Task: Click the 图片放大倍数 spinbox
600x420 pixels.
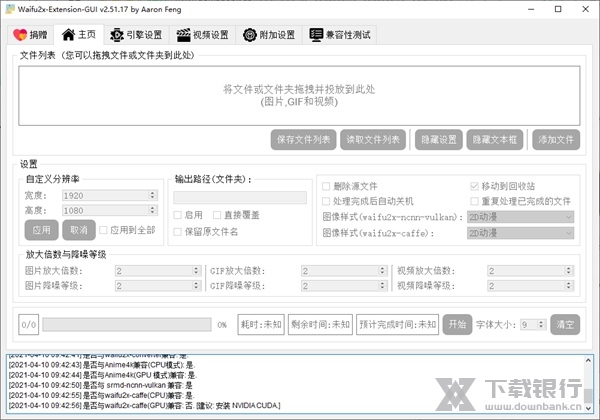Action: click(158, 271)
